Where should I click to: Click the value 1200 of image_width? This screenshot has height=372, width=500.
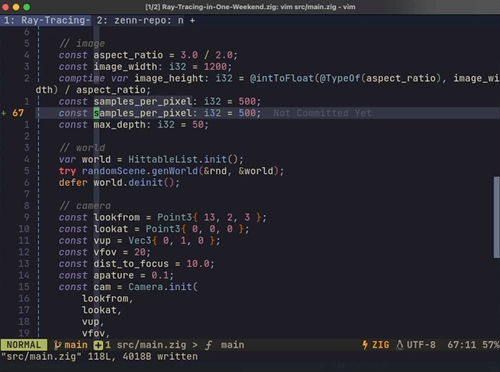click(215, 67)
